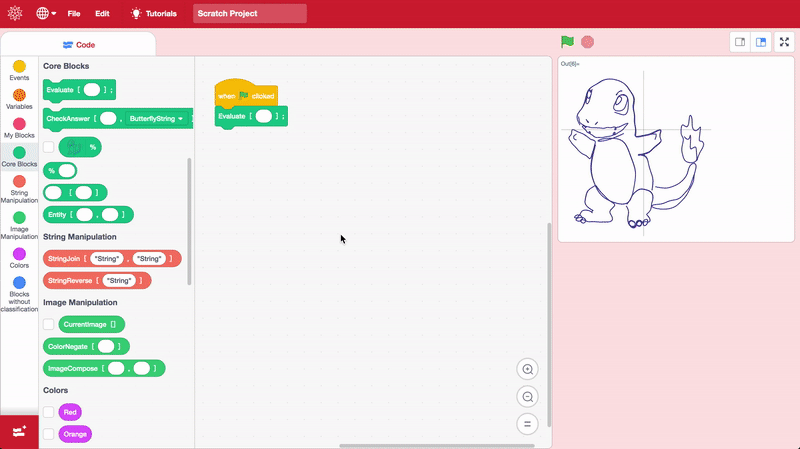Click the Orange color block

click(x=75, y=434)
